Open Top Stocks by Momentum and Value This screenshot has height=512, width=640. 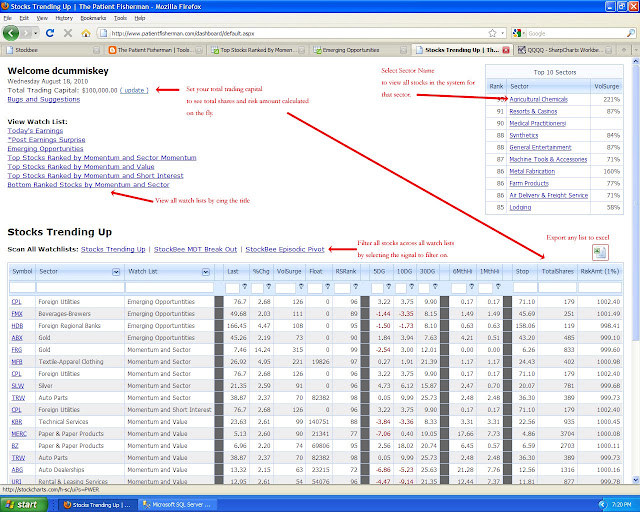(81, 167)
